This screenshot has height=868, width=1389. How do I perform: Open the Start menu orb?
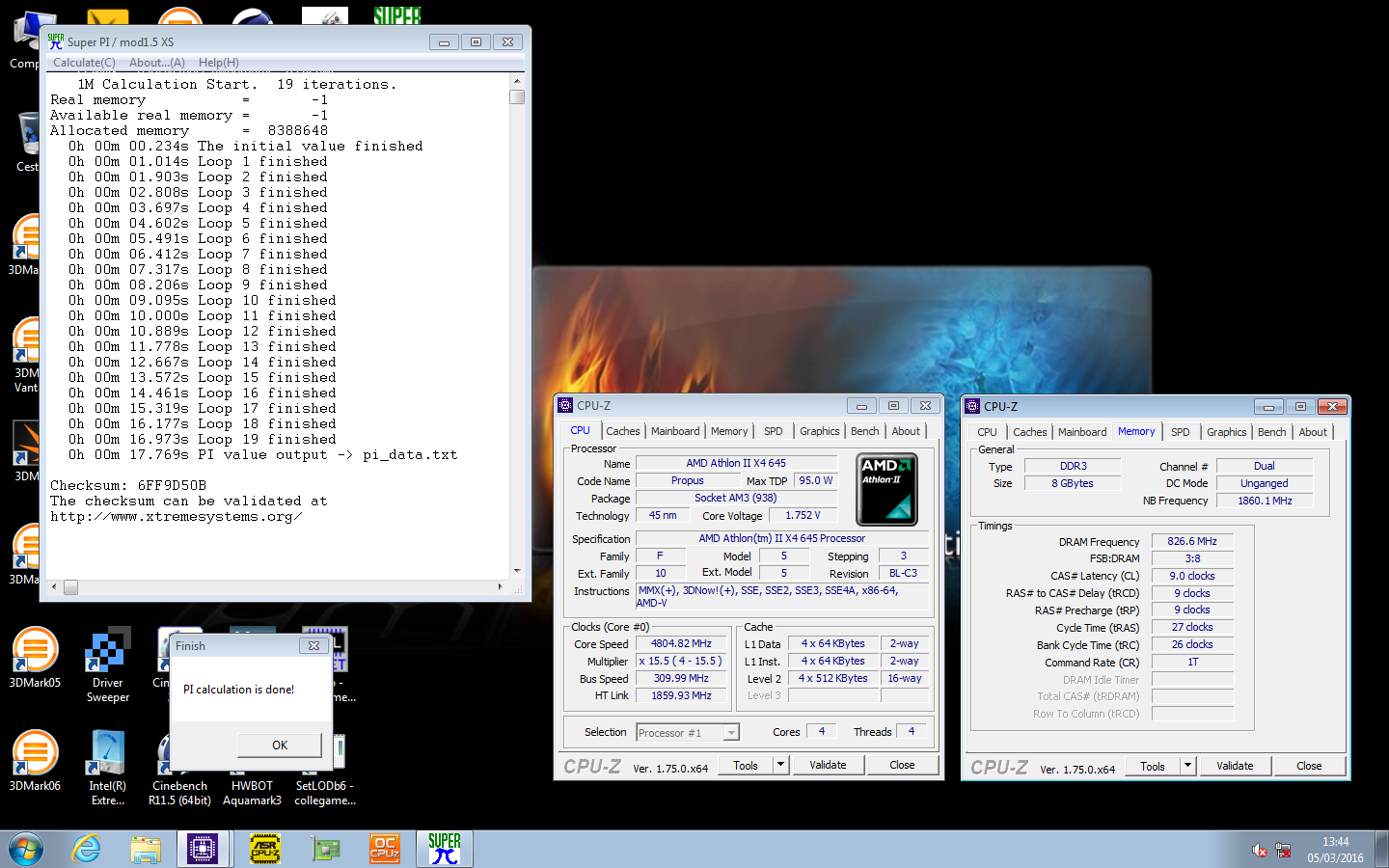point(26,850)
